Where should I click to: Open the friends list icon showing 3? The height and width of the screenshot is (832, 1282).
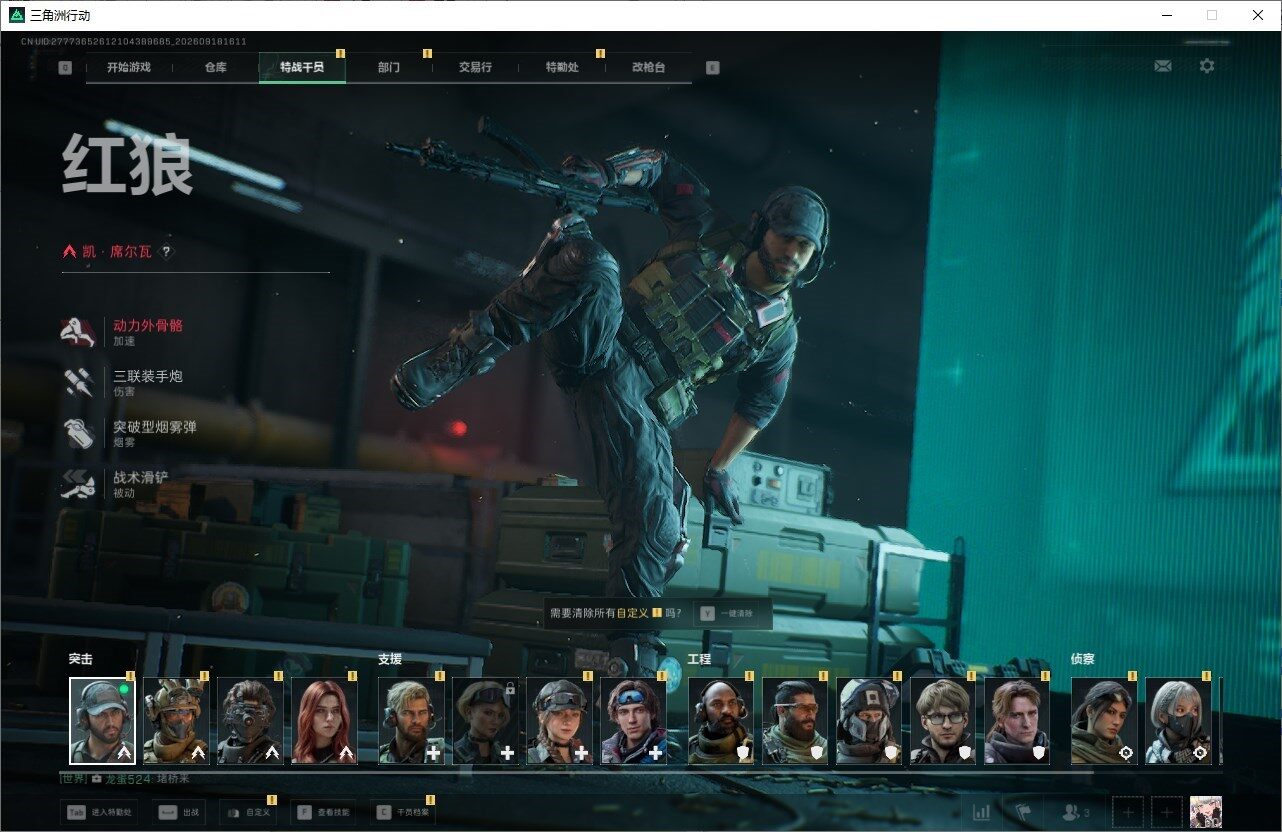click(x=1076, y=813)
